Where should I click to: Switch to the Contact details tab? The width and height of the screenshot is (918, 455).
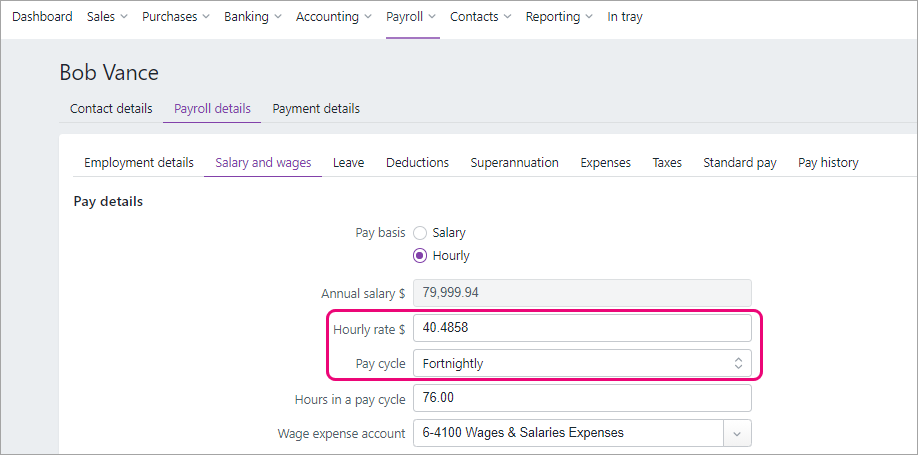tap(111, 109)
